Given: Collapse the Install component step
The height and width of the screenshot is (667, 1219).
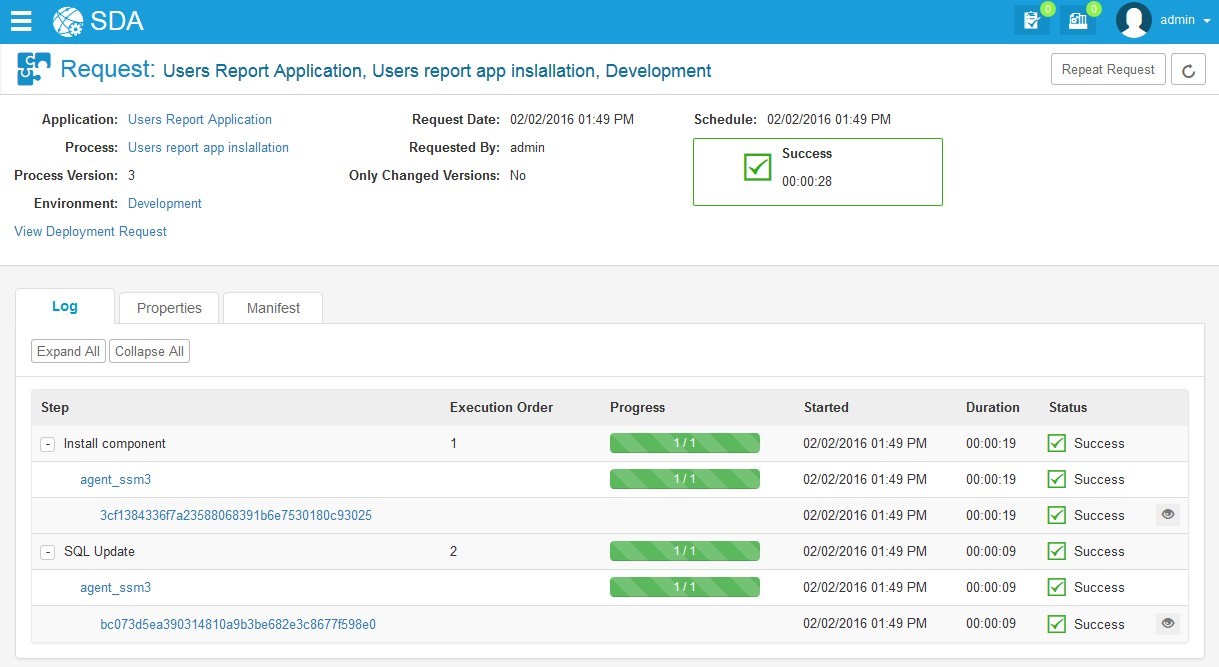Looking at the screenshot, I should (48, 444).
